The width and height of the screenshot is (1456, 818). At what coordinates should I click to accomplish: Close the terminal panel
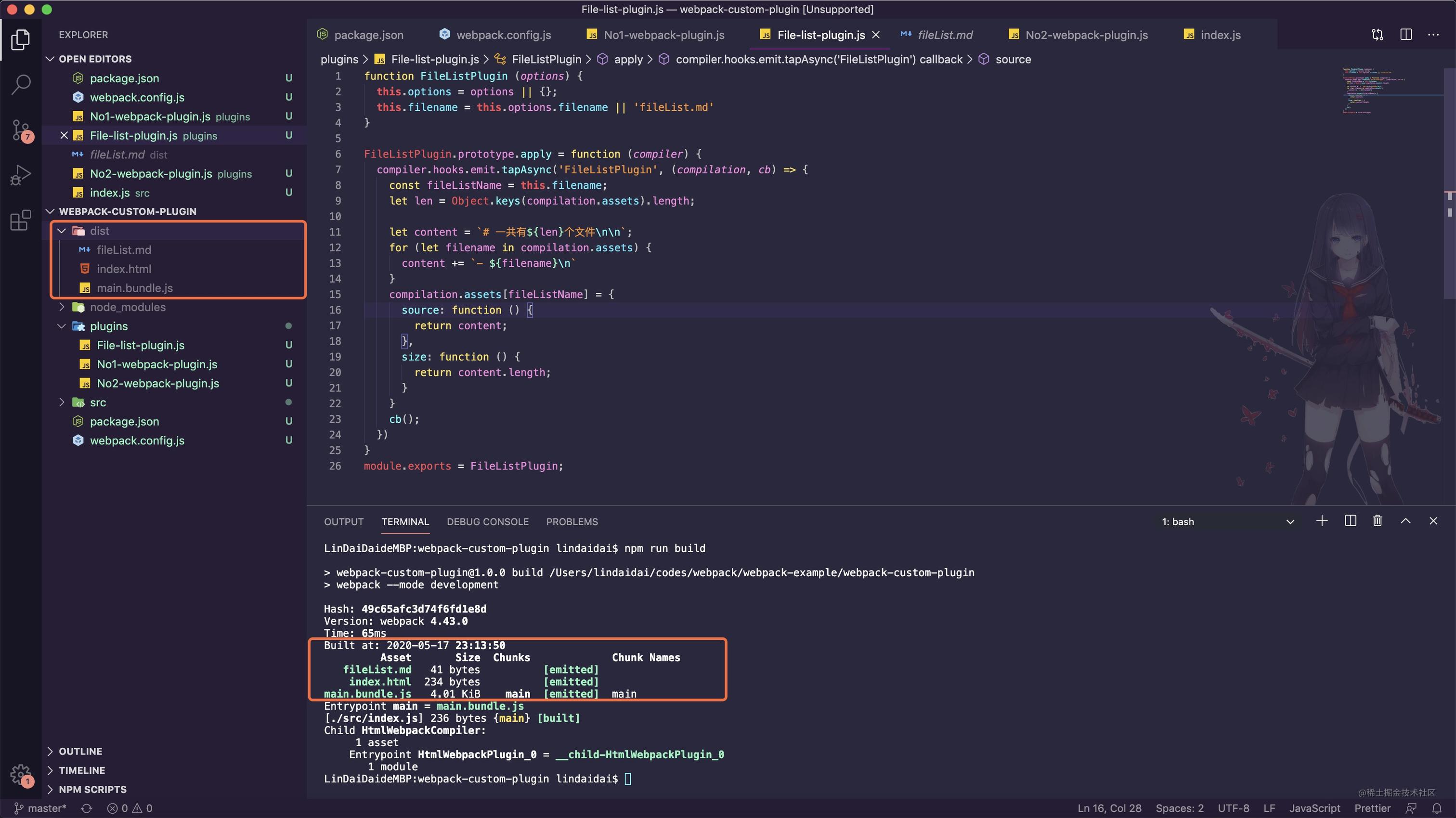pos(1433,521)
